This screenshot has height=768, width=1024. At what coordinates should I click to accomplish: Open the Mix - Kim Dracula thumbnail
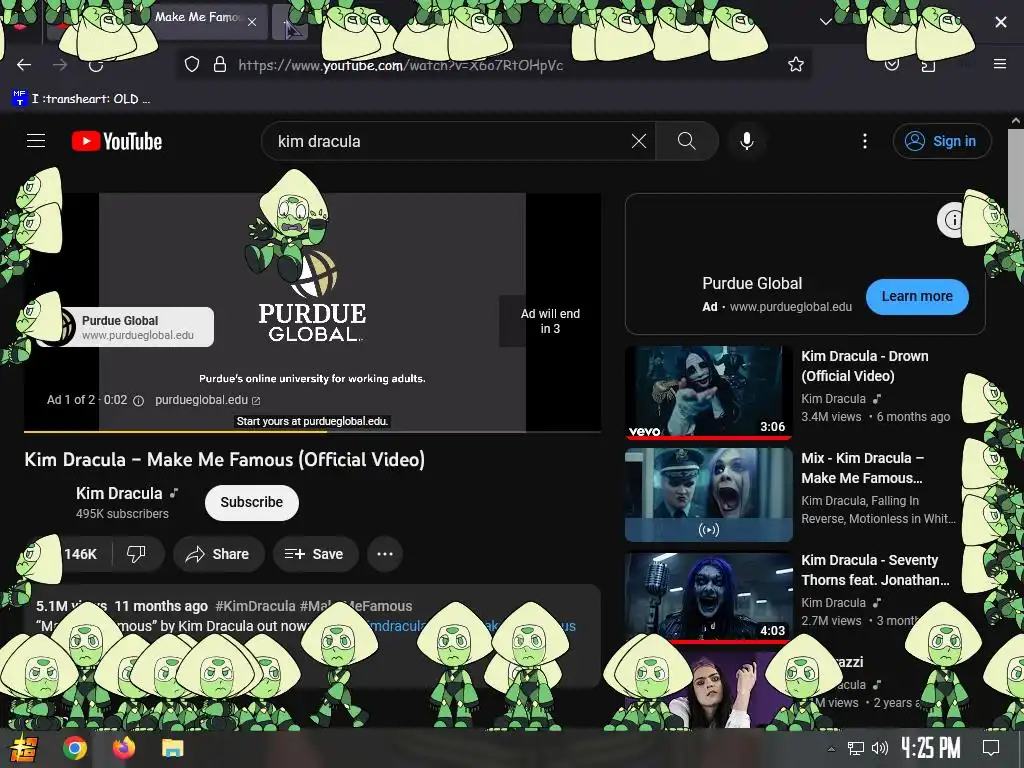[709, 494]
